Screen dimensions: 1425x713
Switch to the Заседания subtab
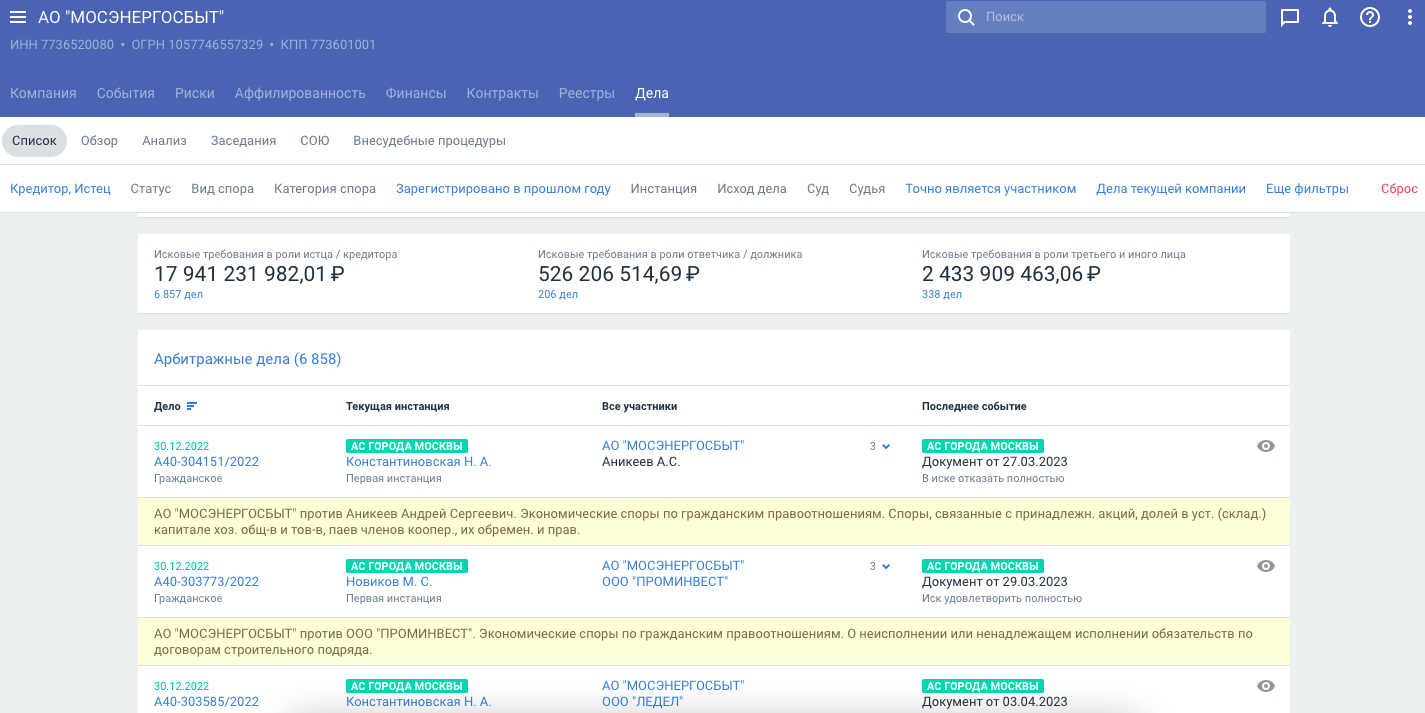243,141
